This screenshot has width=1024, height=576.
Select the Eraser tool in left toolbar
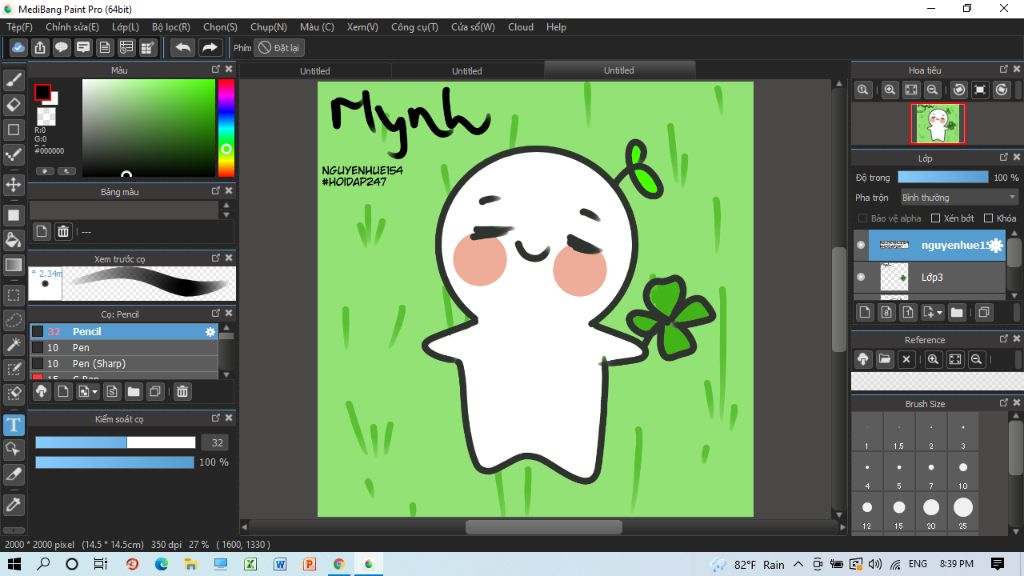(x=14, y=104)
